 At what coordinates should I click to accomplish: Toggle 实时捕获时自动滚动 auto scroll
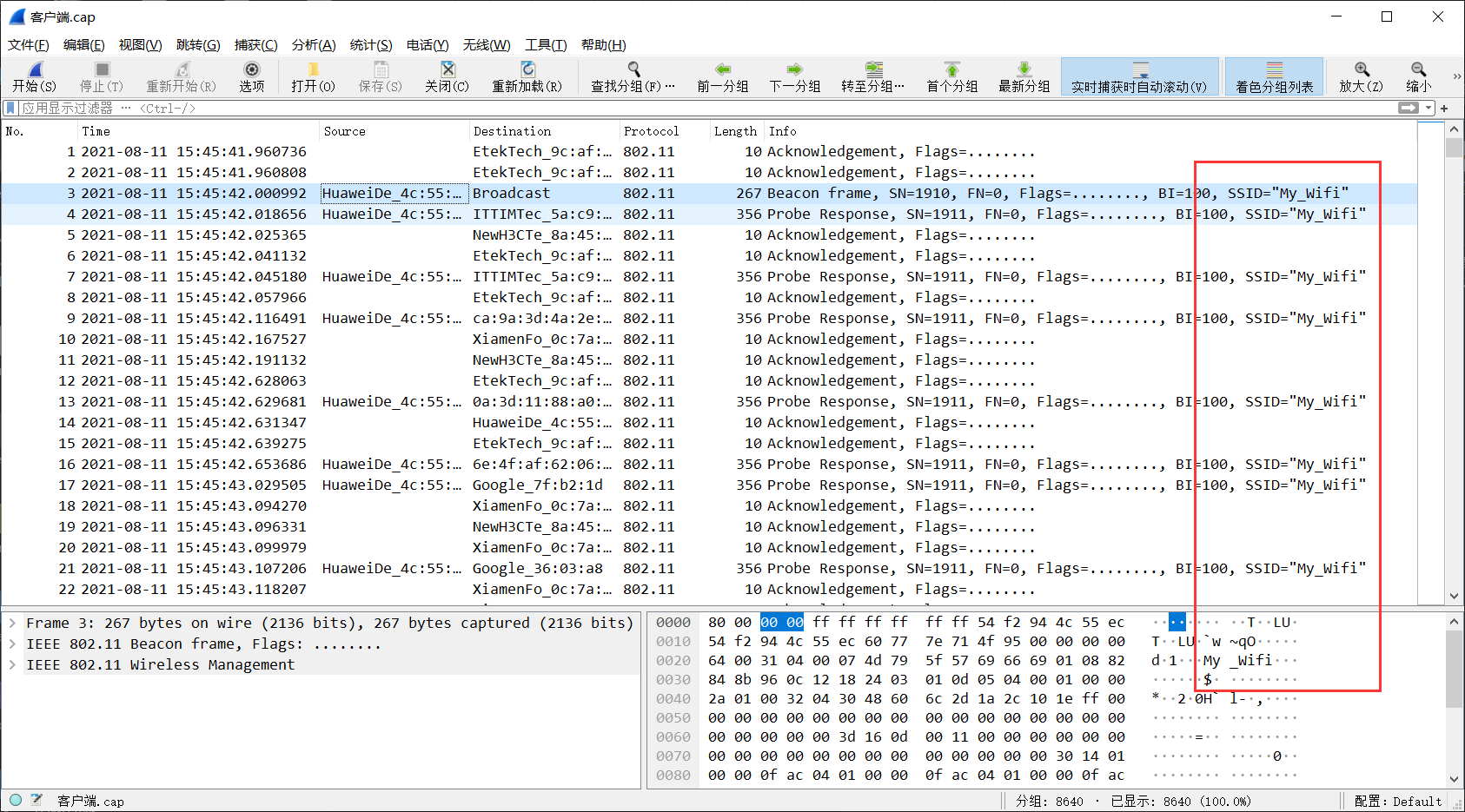click(1140, 76)
